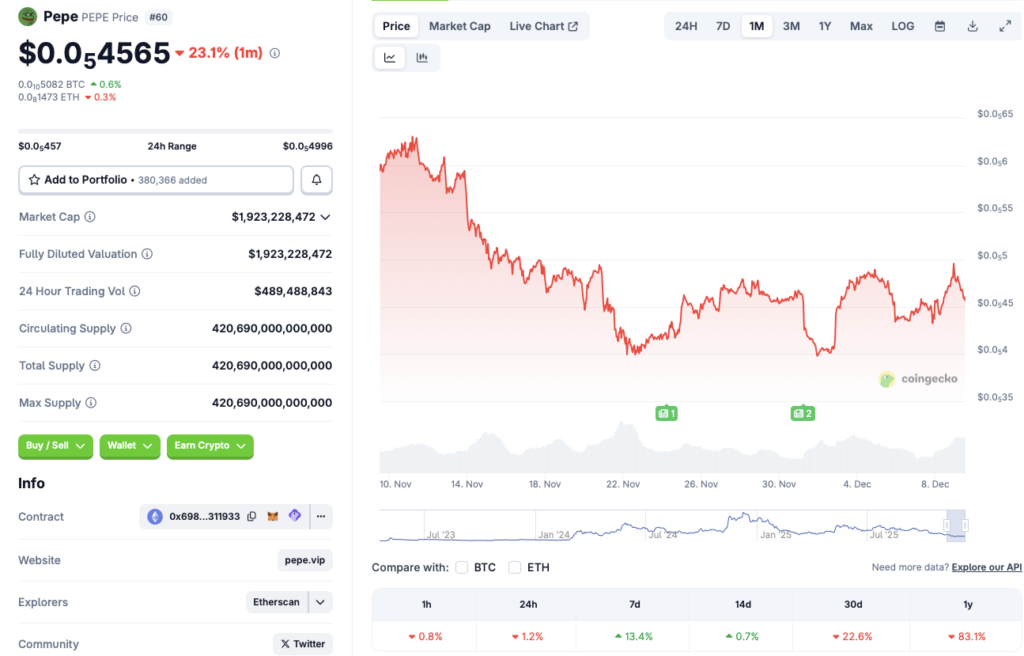Image resolution: width=1024 pixels, height=656 pixels.
Task: Switch to candlestick chart view
Action: [x=422, y=57]
